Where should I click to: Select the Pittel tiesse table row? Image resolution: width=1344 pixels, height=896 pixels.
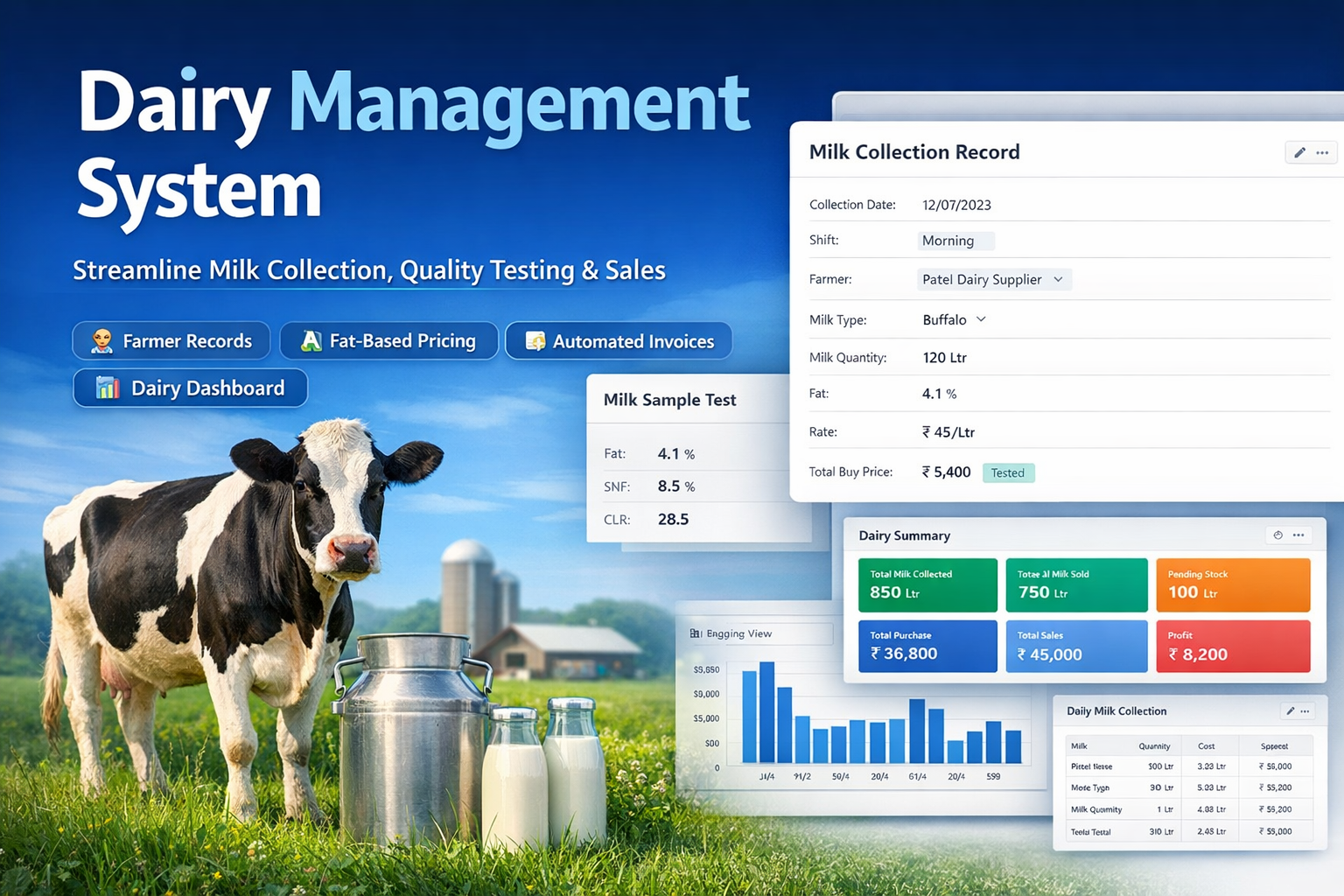pyautogui.click(x=1189, y=766)
